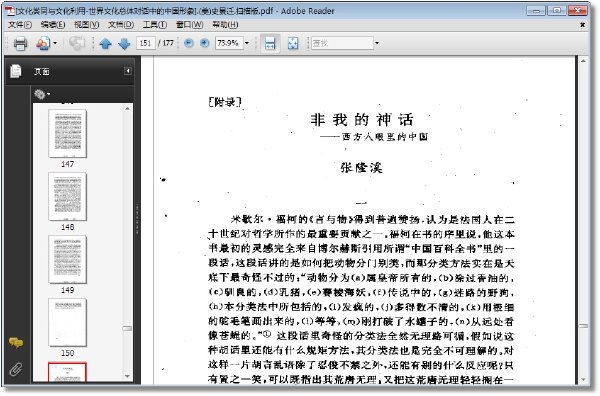Click the zoom percentage field 73.9%

228,43
